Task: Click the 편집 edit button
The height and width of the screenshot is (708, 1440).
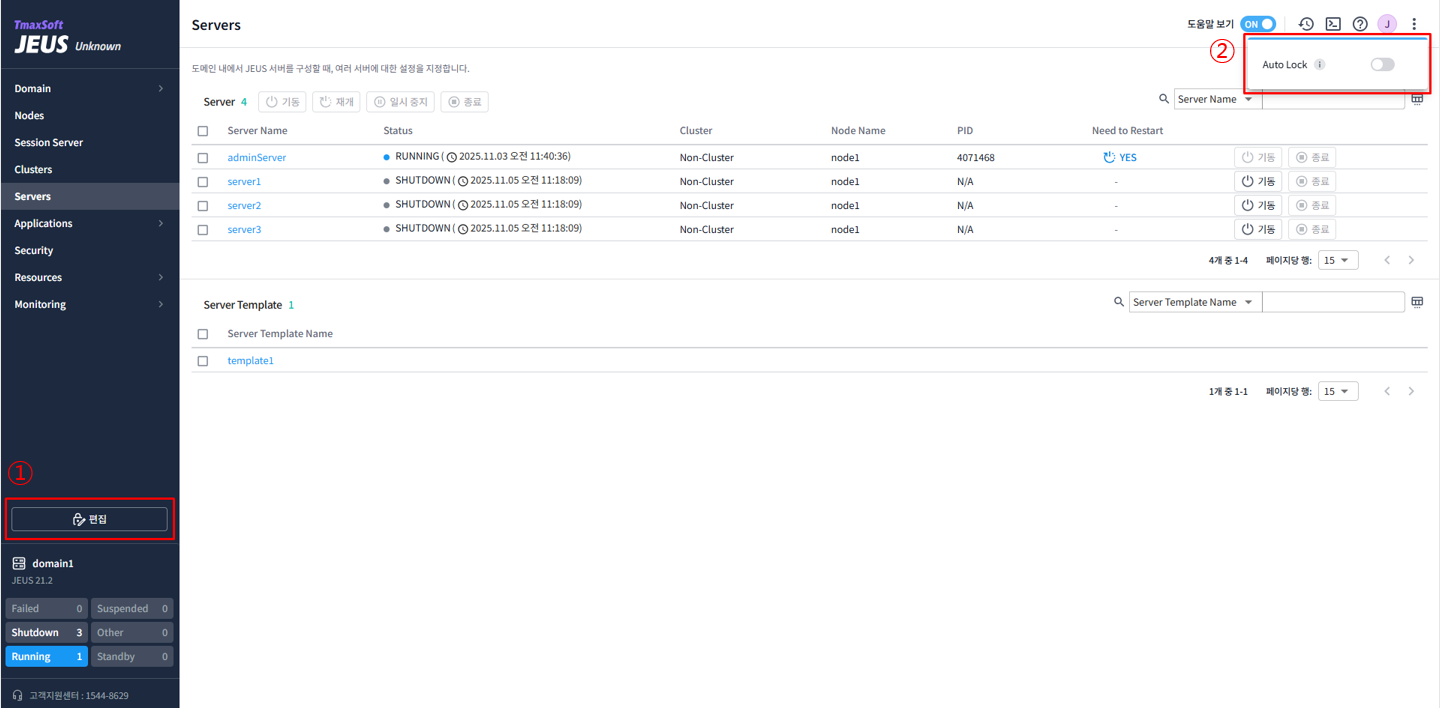Action: coord(89,518)
